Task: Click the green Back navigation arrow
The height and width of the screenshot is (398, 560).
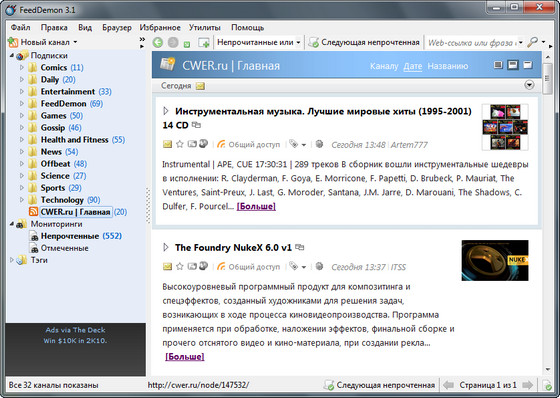Action: pyautogui.click(x=158, y=43)
